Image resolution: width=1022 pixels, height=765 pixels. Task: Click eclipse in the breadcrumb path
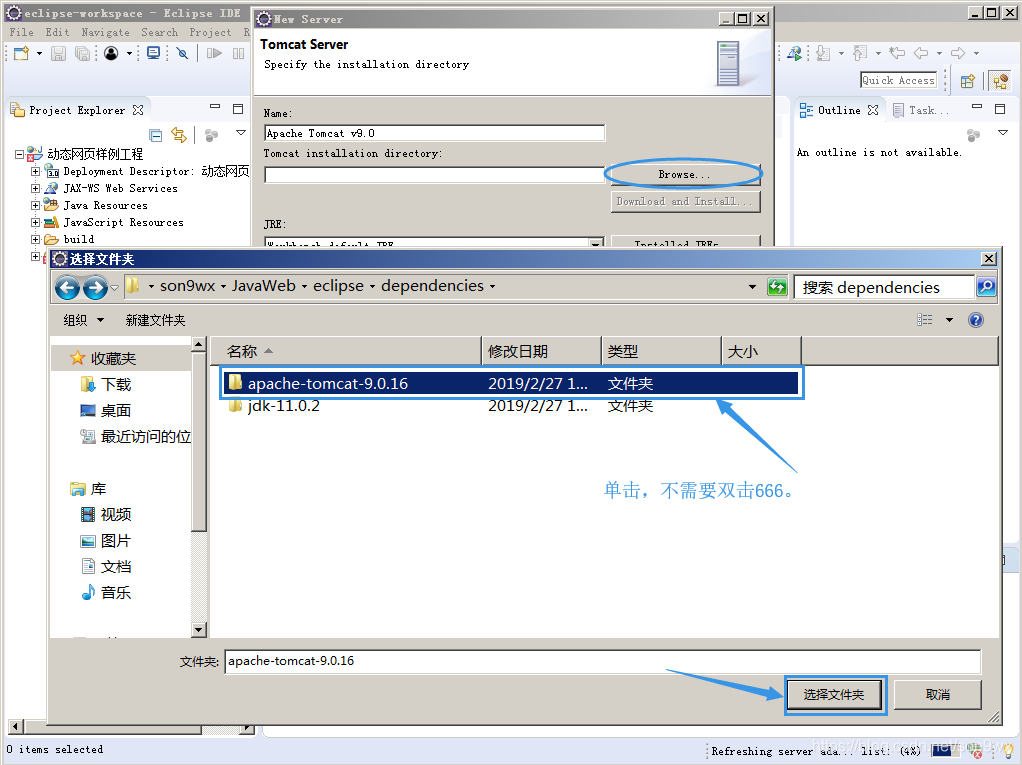pyautogui.click(x=338, y=286)
